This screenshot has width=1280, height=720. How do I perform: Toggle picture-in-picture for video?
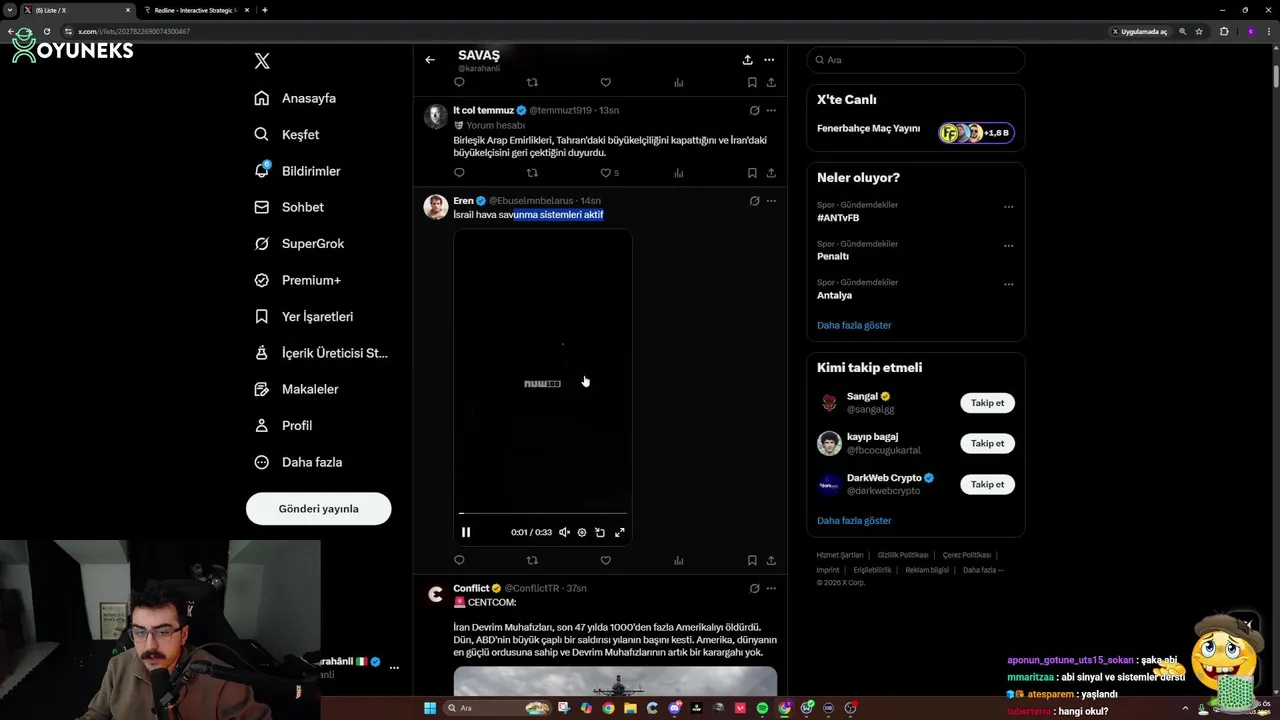pyautogui.click(x=600, y=532)
